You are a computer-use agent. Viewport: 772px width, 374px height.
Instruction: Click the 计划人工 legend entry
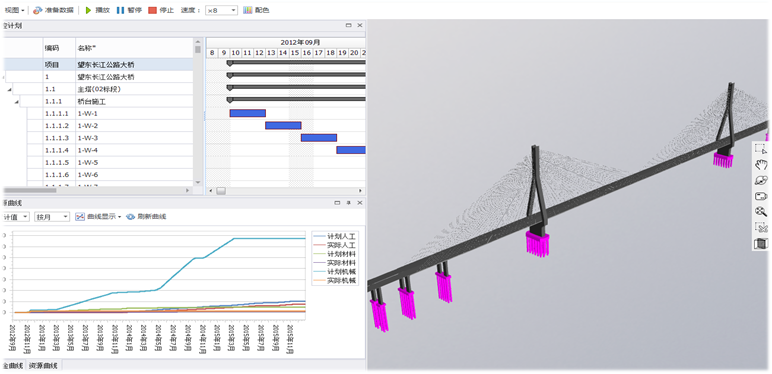pos(334,237)
